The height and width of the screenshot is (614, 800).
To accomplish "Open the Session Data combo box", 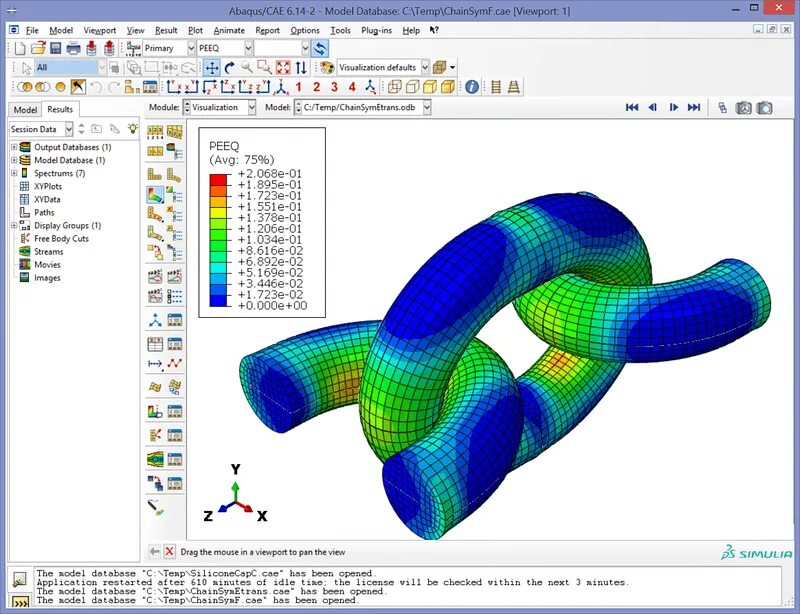I will pyautogui.click(x=40, y=129).
